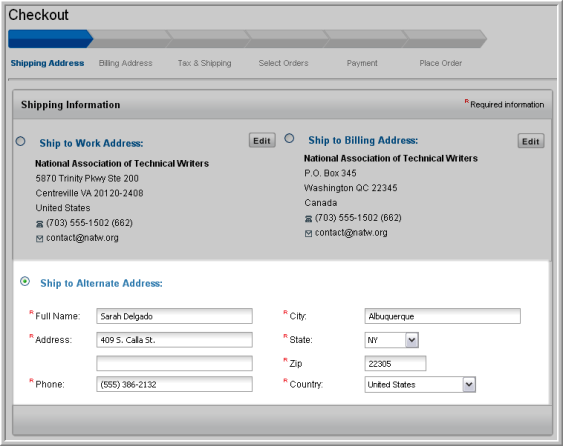This screenshot has width=563, height=446.
Task: Click phone icon under Billing Address
Action: click(x=308, y=219)
